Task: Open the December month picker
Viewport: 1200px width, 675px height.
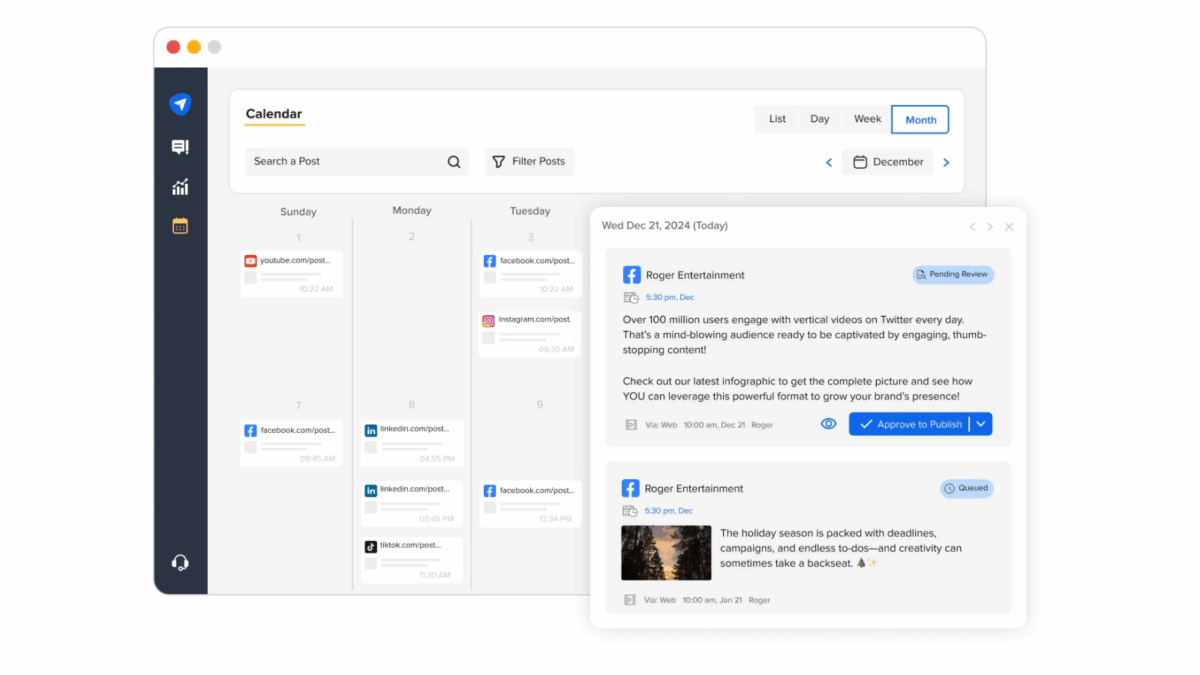Action: [888, 162]
